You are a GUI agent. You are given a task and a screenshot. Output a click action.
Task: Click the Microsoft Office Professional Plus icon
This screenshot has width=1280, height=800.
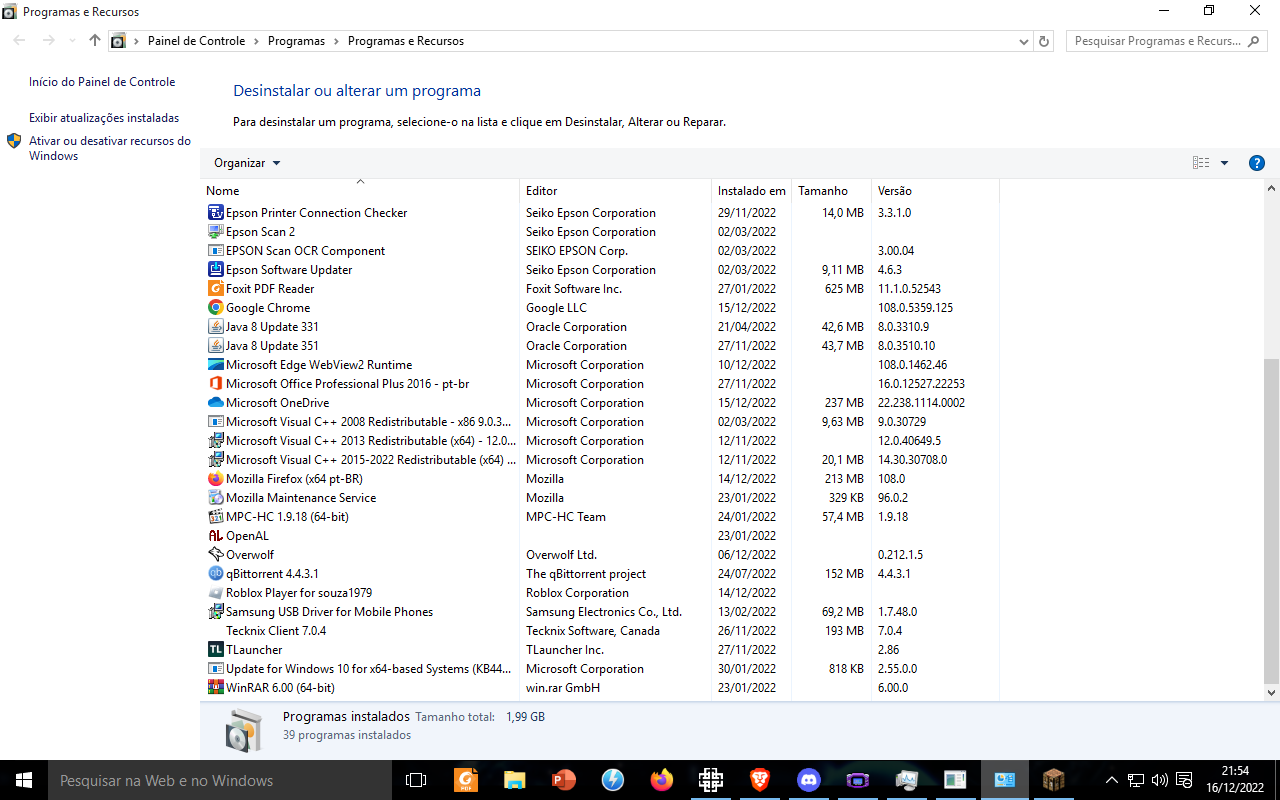tap(215, 383)
